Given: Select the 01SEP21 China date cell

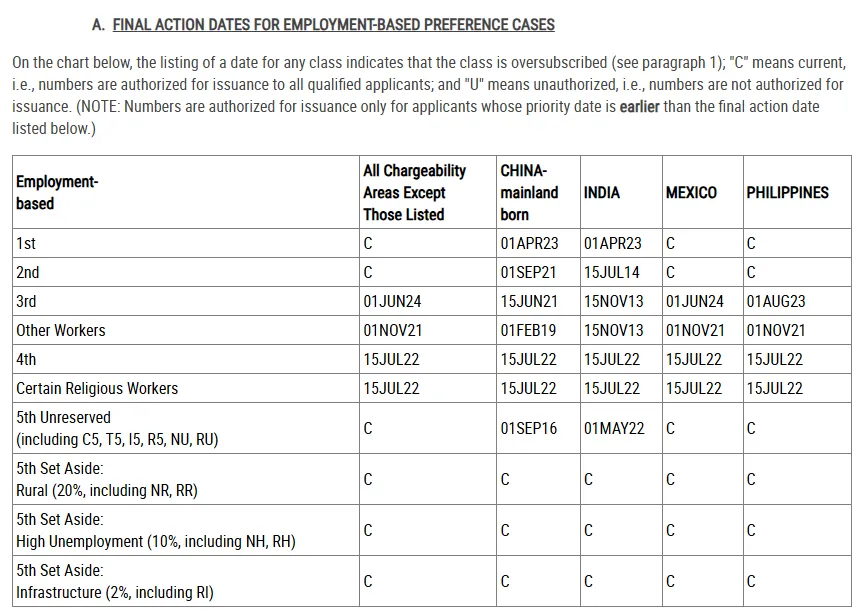Looking at the screenshot, I should point(529,272).
